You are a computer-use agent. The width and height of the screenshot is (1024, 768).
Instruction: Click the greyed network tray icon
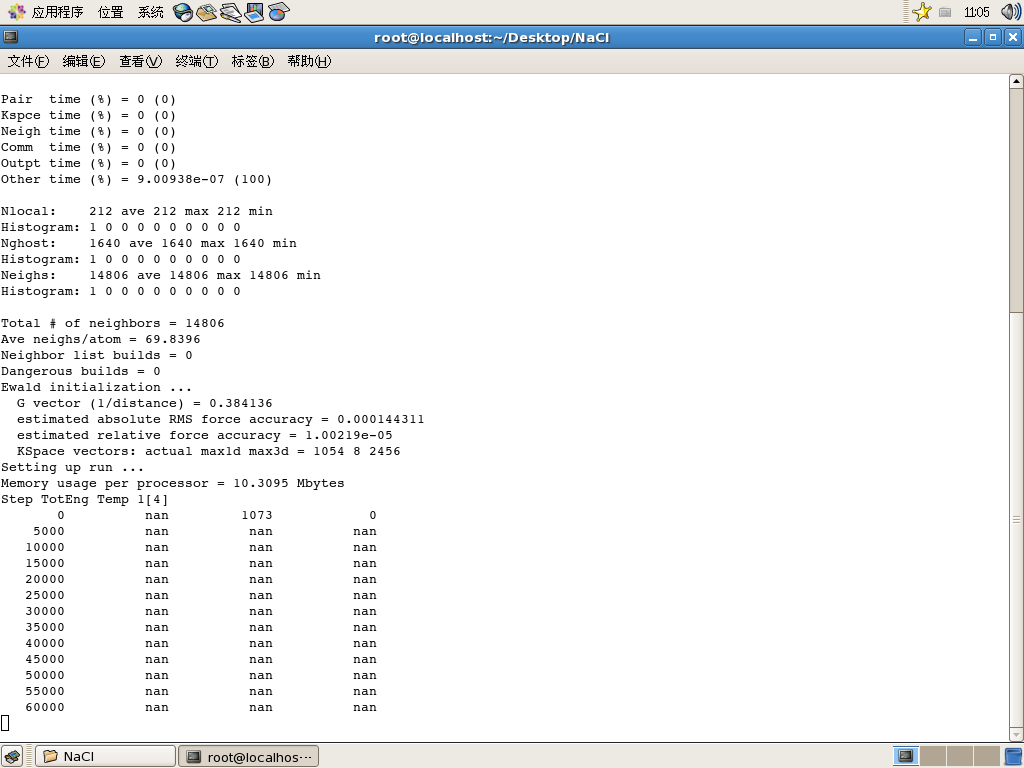(x=945, y=12)
